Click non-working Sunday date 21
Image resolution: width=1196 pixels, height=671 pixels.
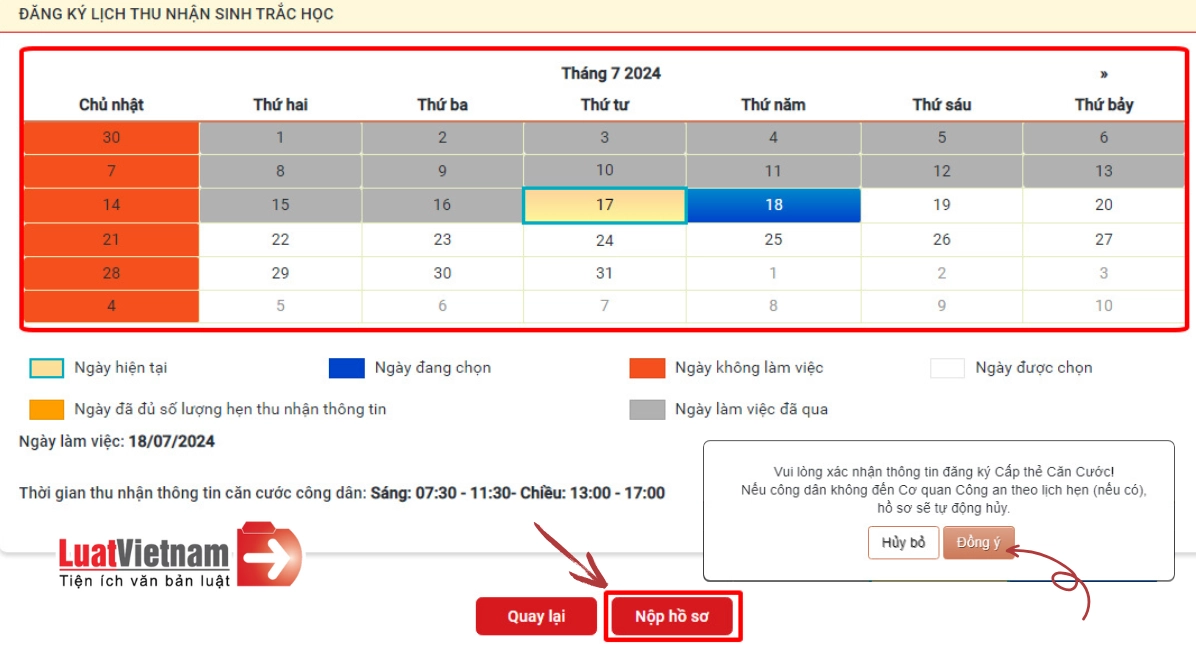click(x=111, y=239)
